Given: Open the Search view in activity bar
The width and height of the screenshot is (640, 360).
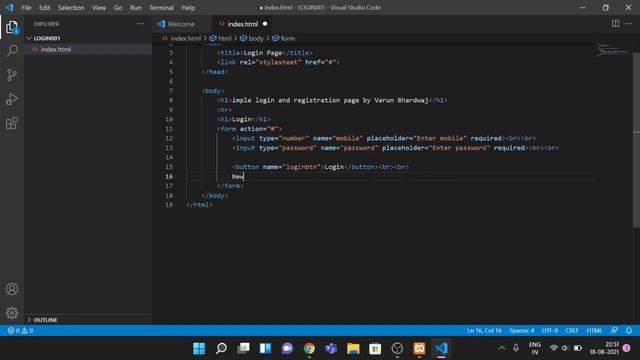Looking at the screenshot, I should click(x=12, y=51).
